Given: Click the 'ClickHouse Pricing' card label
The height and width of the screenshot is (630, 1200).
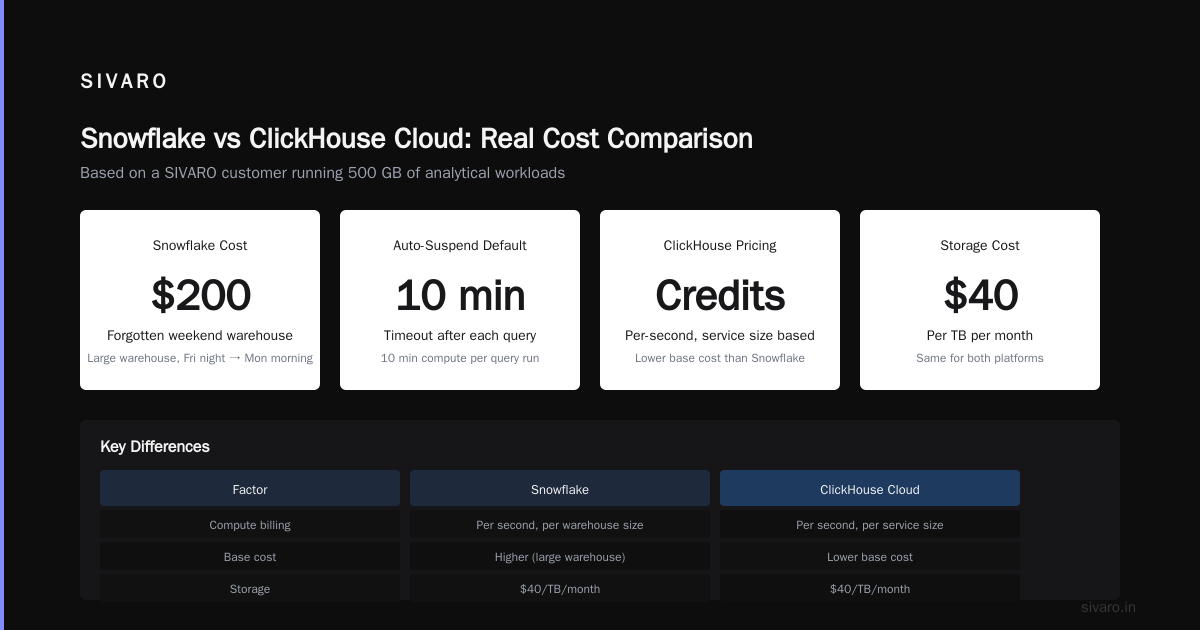Looking at the screenshot, I should point(720,245).
